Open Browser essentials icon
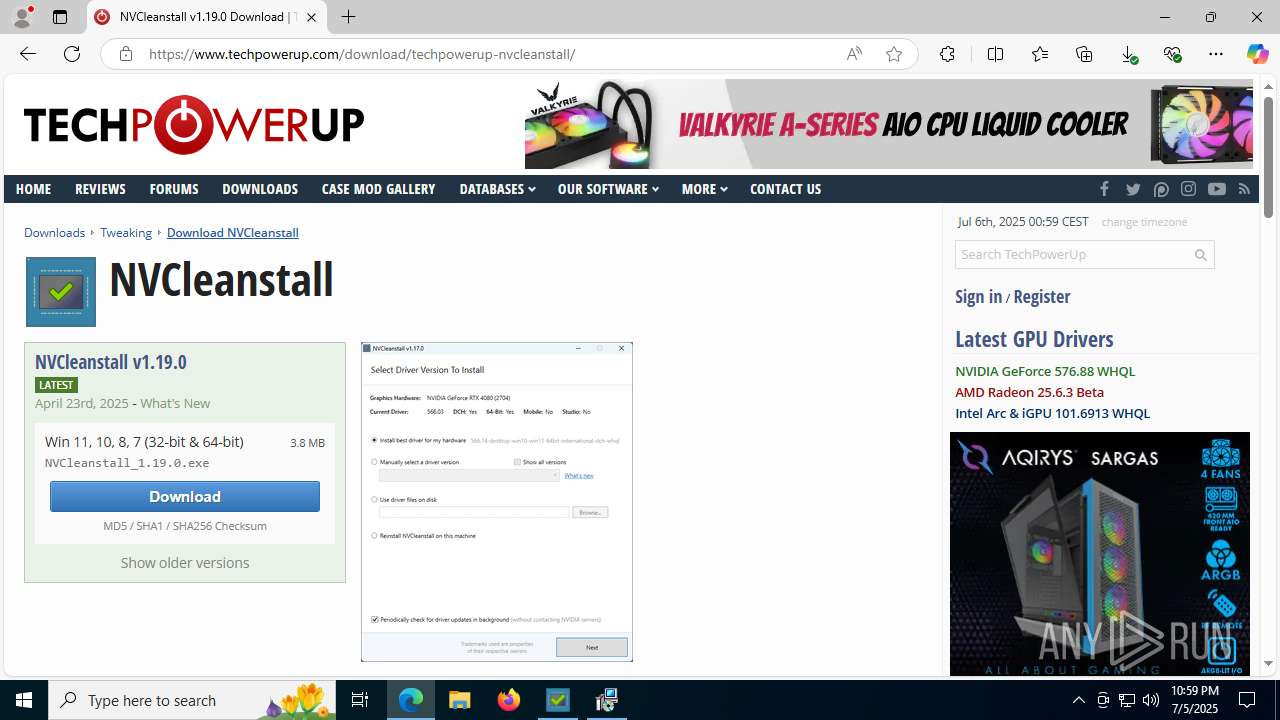Viewport: 1280px width, 720px height. [x=1173, y=54]
